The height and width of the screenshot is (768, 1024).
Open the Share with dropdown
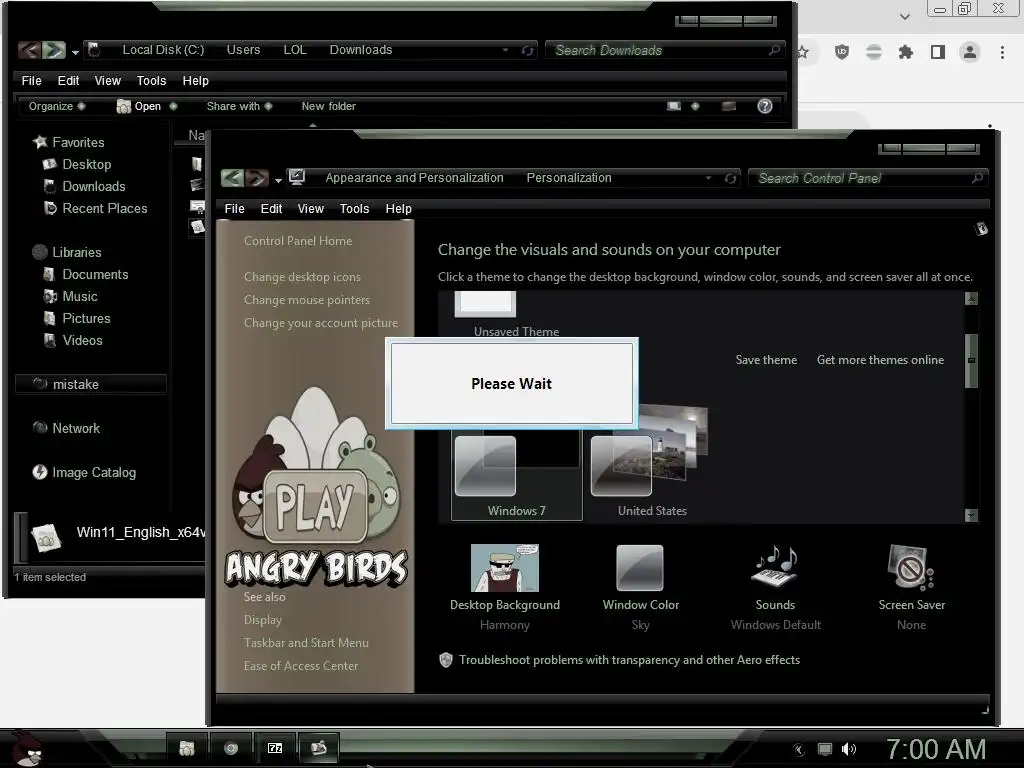point(239,106)
